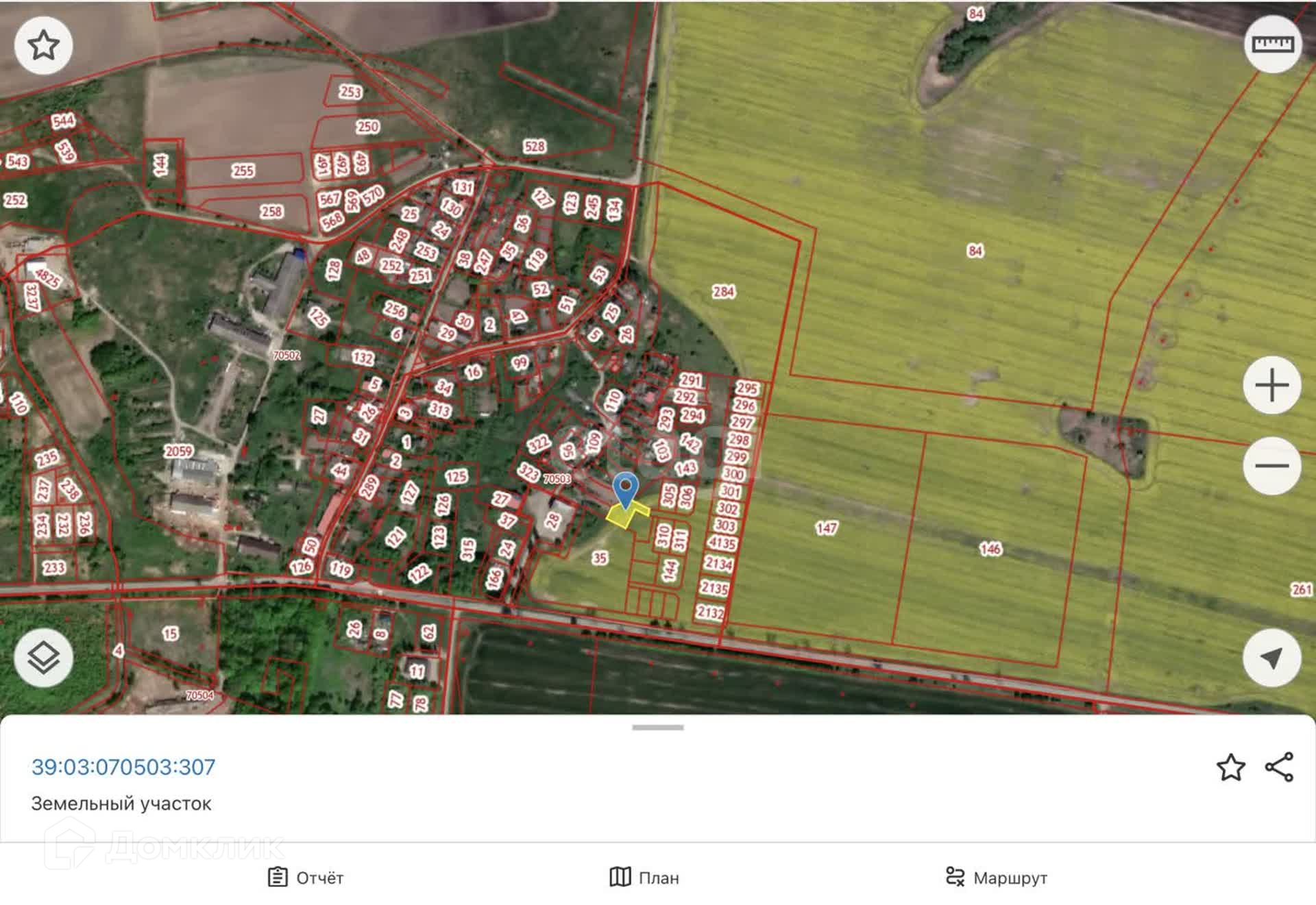Switch to the План tab

coord(644,878)
